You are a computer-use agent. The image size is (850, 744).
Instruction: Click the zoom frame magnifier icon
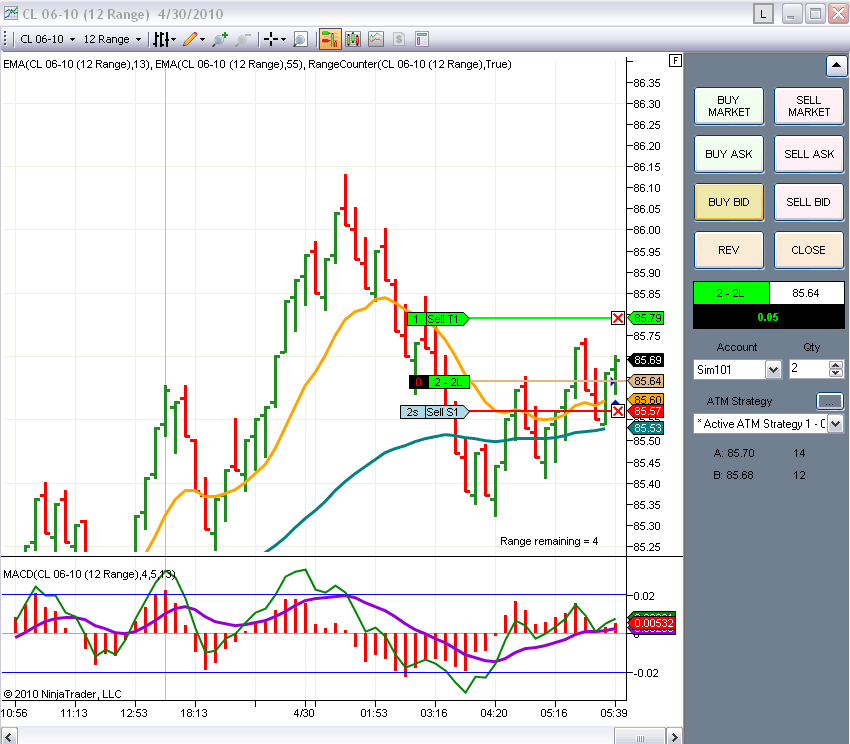(x=300, y=39)
